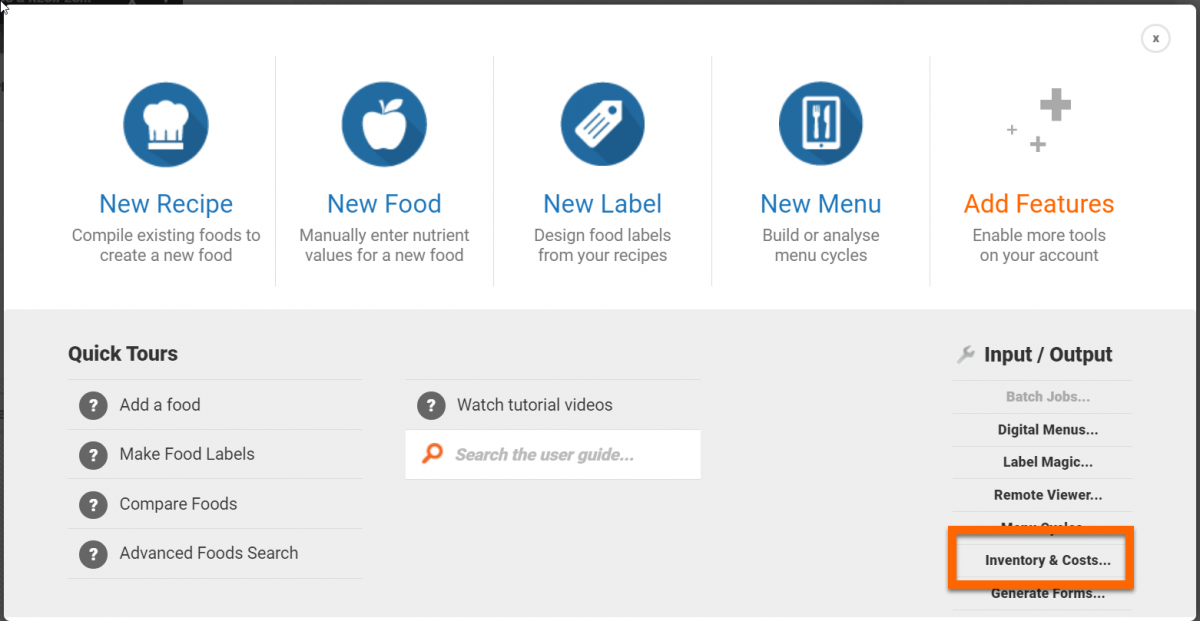1200x621 pixels.
Task: Watch tutorial videos link
Action: click(534, 405)
